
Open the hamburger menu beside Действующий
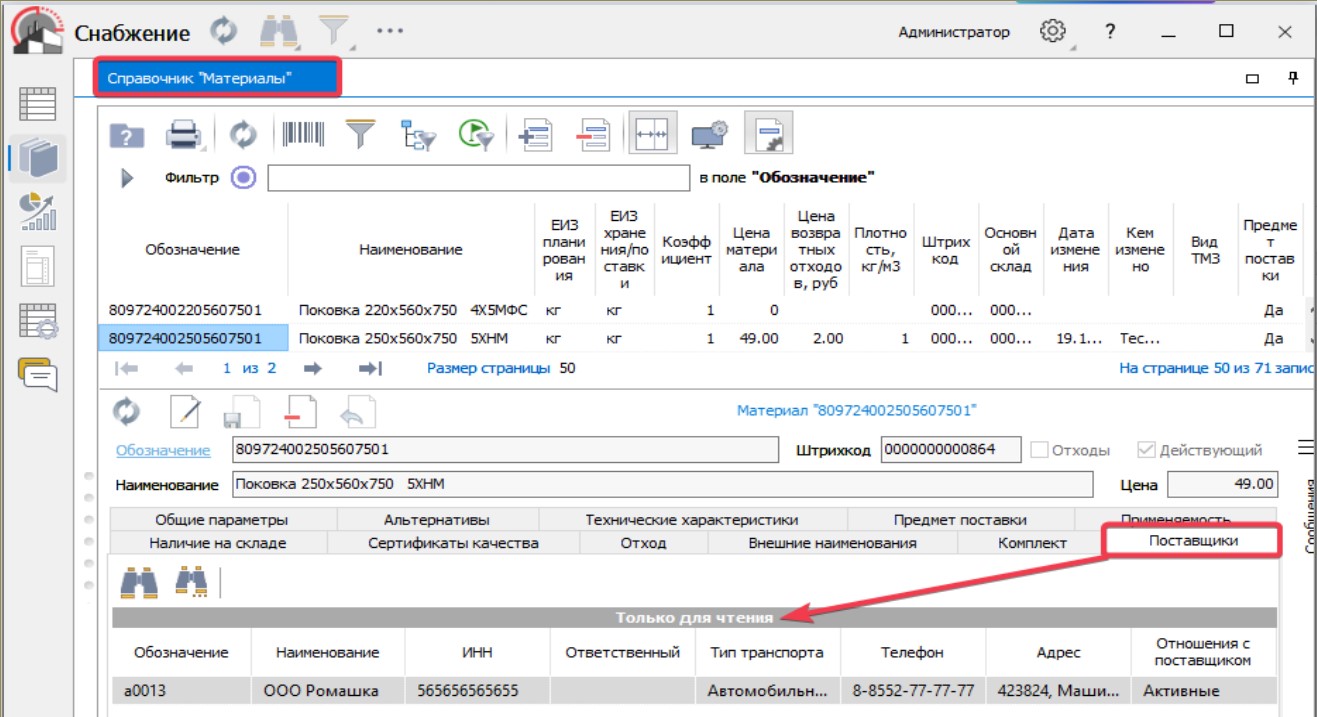pos(1305,446)
